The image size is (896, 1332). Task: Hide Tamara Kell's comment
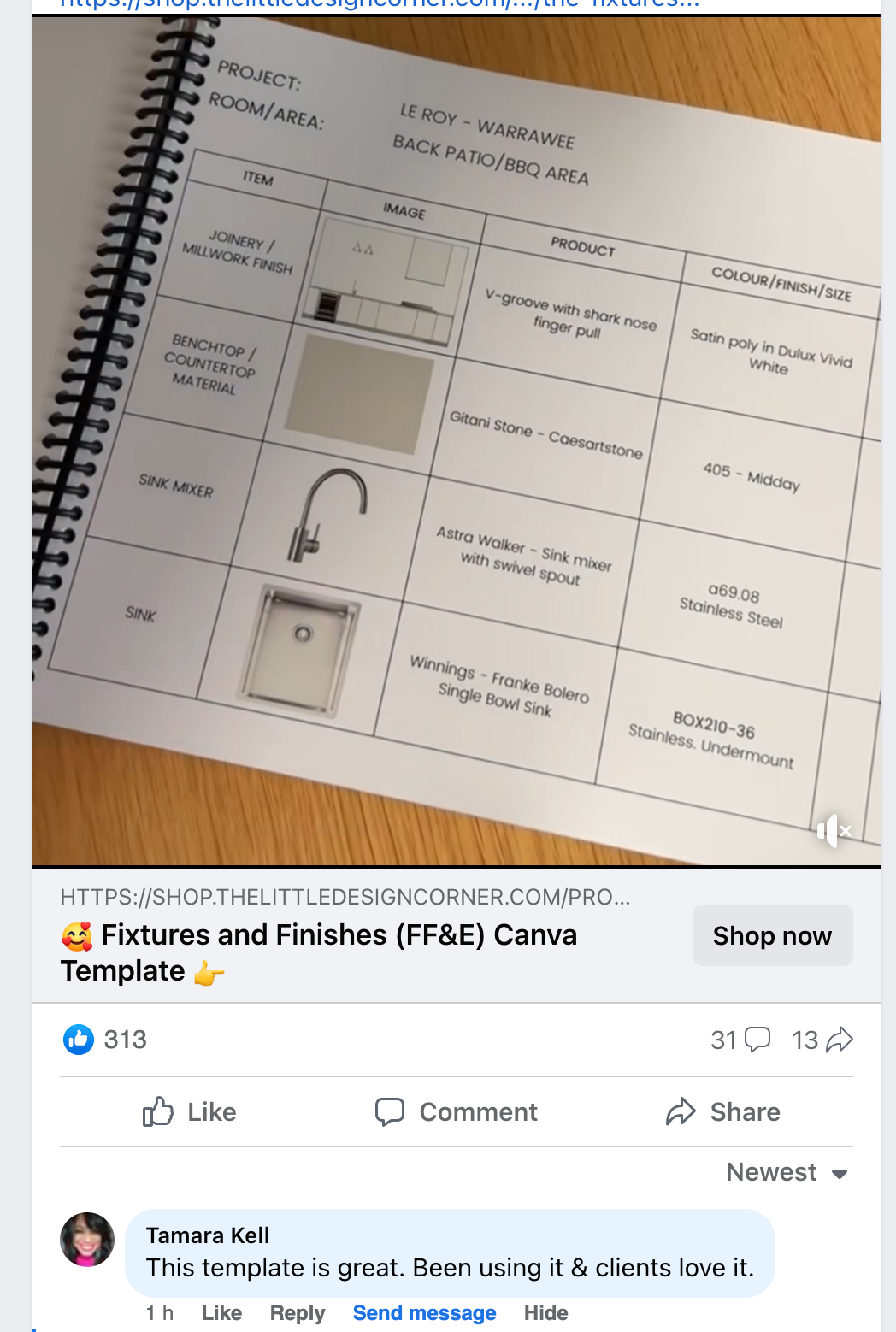tap(546, 1313)
